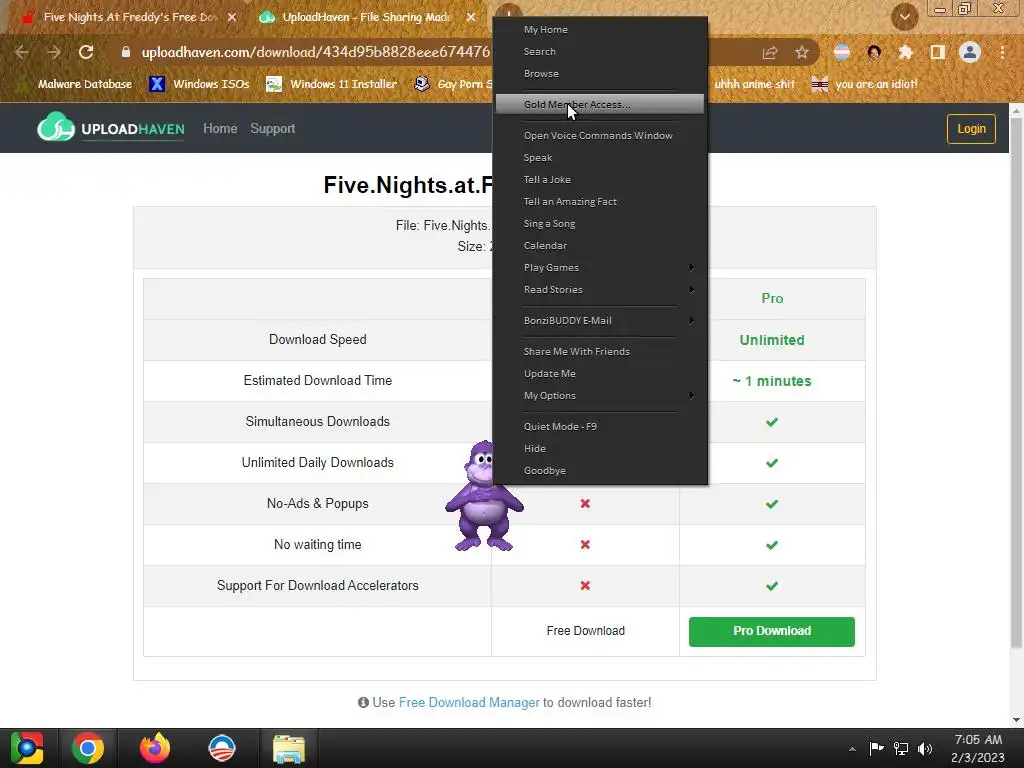Click the green Pro Download button
The height and width of the screenshot is (768, 1024).
tap(772, 632)
